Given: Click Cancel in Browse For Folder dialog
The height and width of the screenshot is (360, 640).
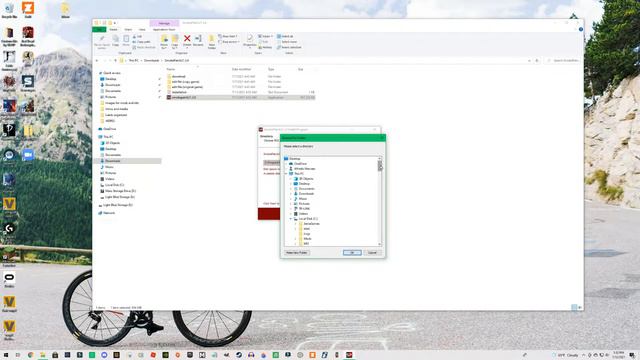Looking at the screenshot, I should click(x=372, y=253).
